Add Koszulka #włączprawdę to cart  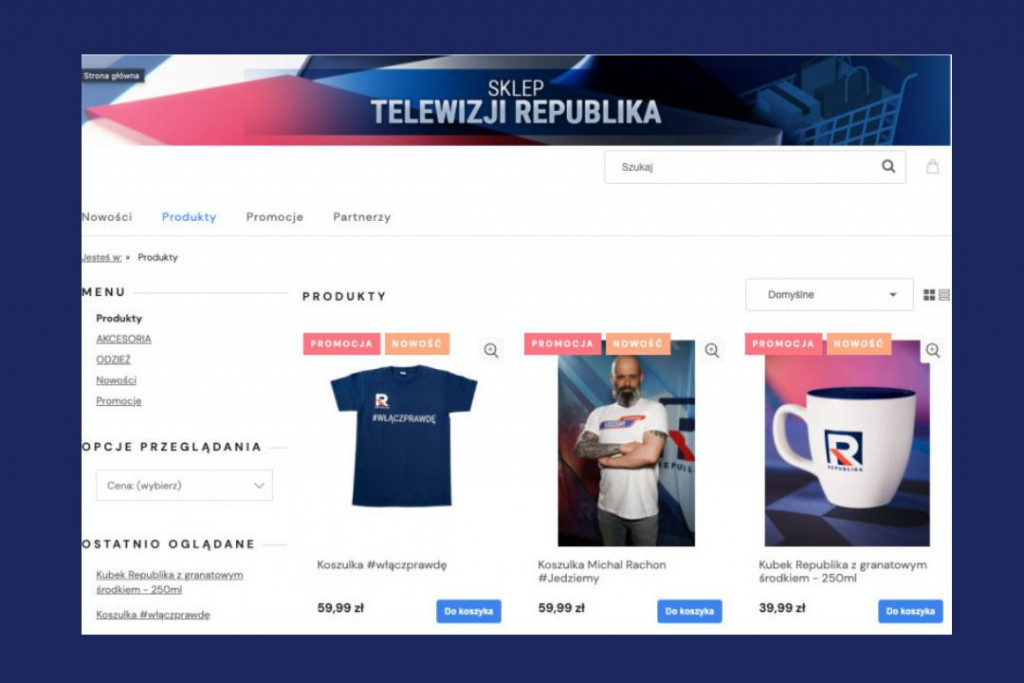(468, 611)
